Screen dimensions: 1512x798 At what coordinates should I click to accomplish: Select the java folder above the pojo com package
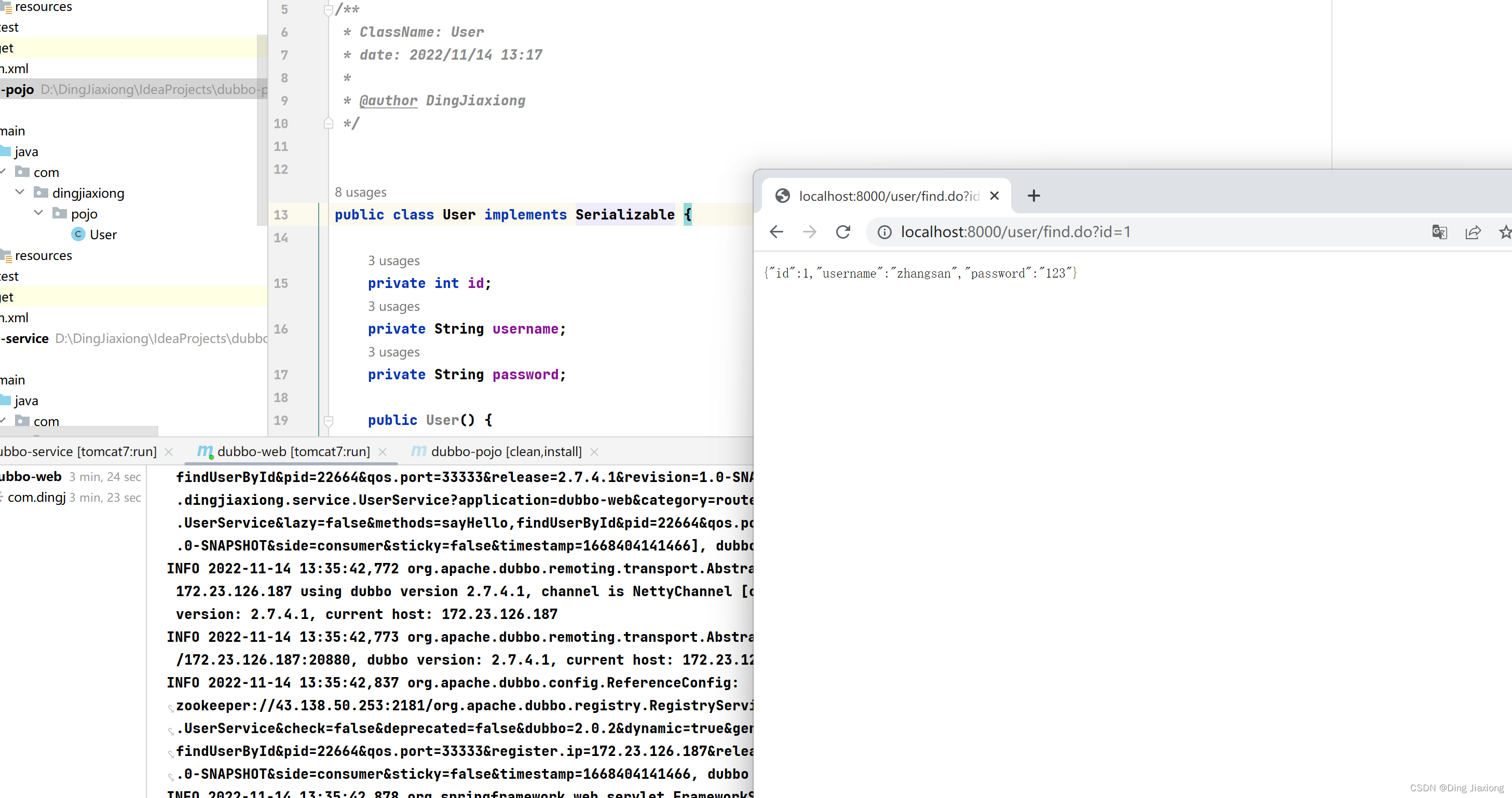tap(26, 152)
